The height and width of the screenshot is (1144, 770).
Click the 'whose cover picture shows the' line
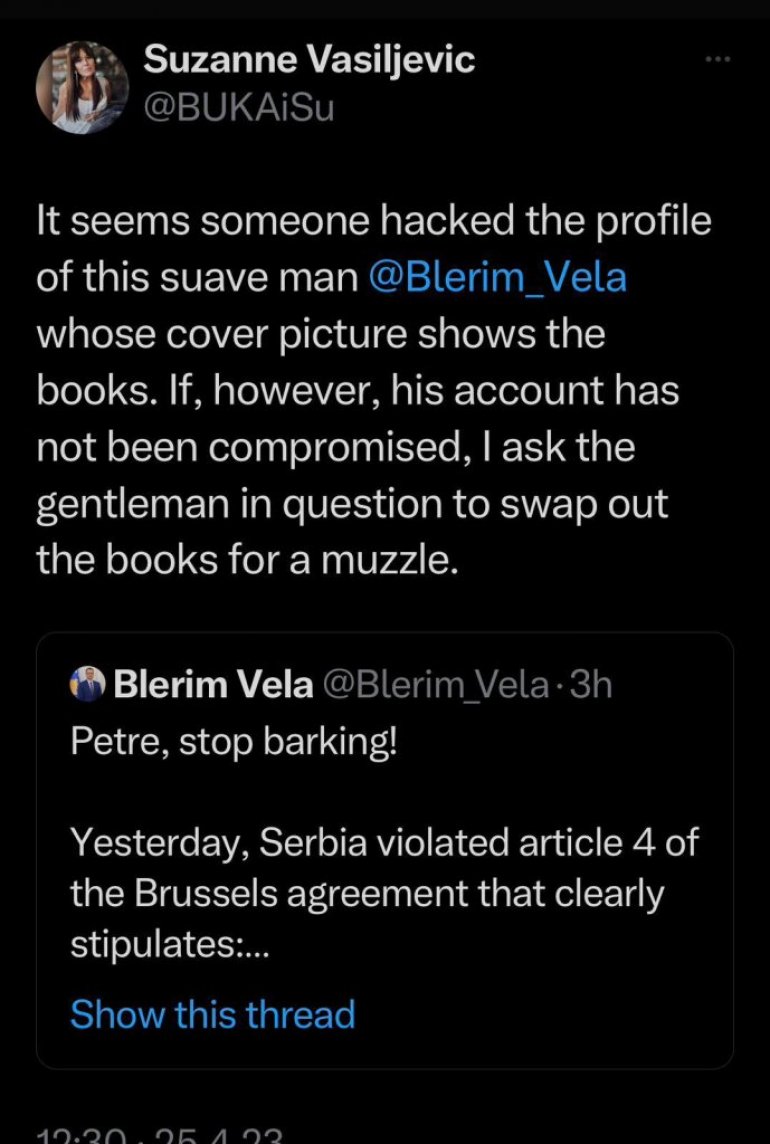point(320,334)
